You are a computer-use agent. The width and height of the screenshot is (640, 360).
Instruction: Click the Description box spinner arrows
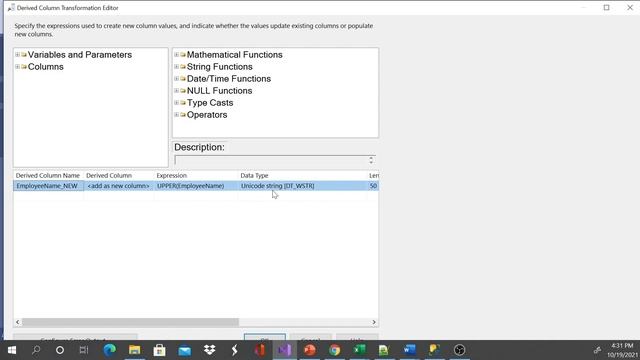pos(371,160)
